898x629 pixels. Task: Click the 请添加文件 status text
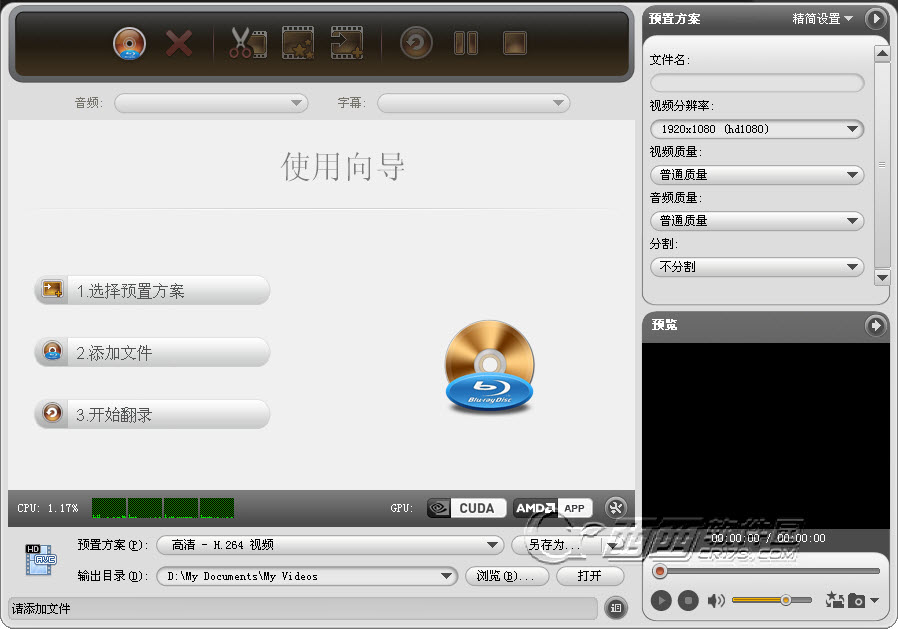[41, 608]
